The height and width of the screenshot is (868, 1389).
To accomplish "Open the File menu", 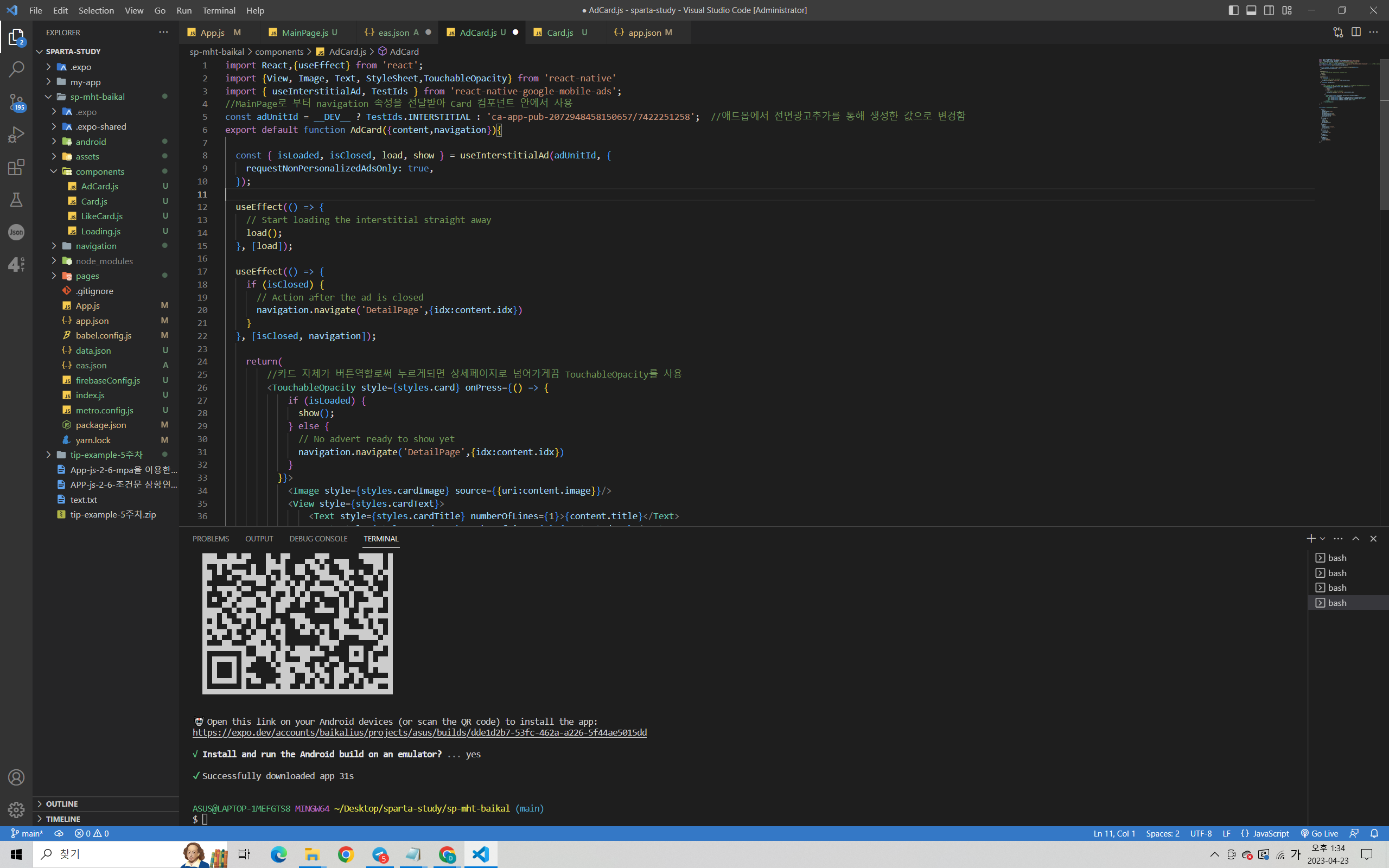I will coord(35,10).
